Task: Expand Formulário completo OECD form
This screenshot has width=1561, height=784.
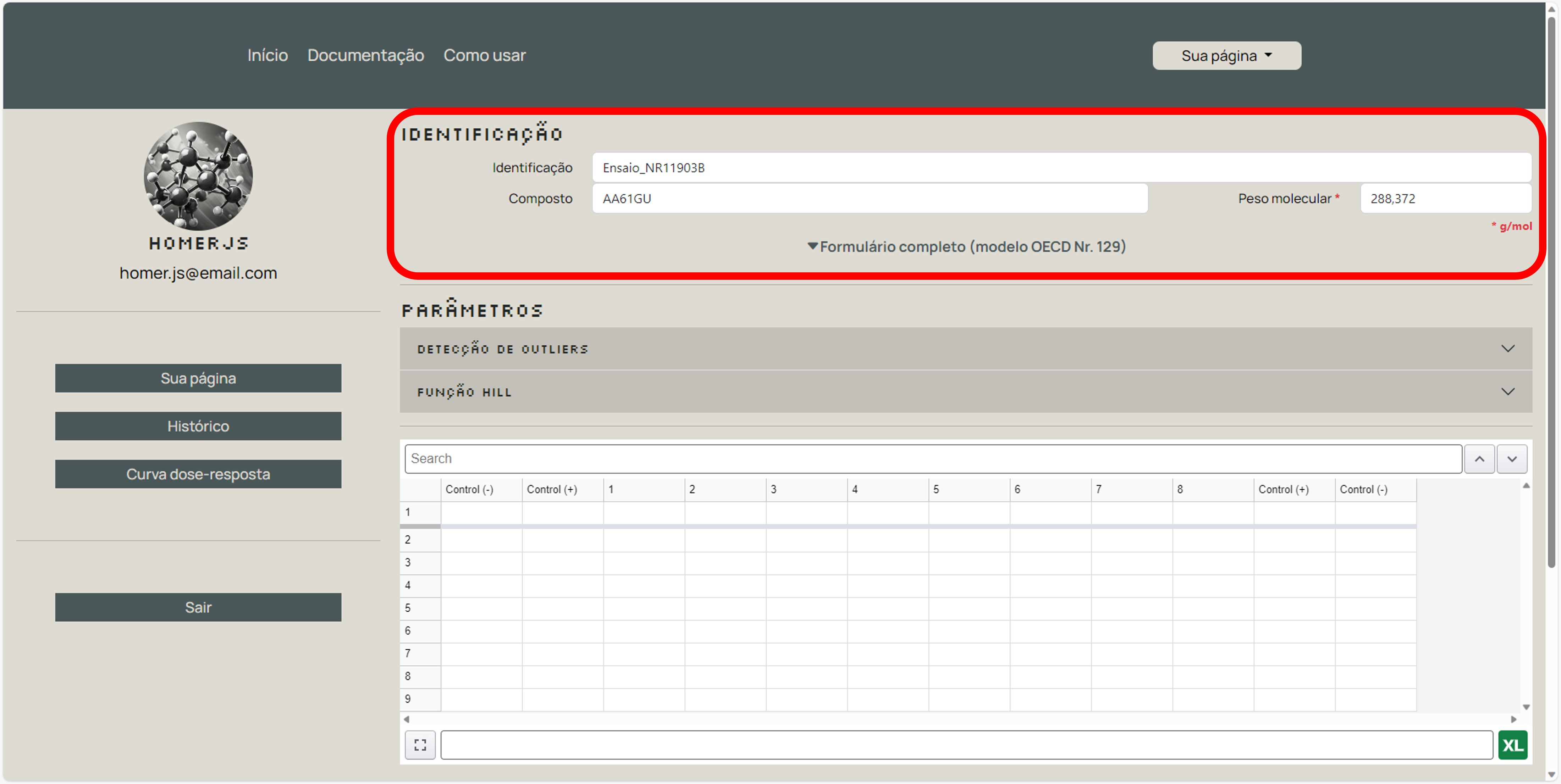Action: click(966, 246)
